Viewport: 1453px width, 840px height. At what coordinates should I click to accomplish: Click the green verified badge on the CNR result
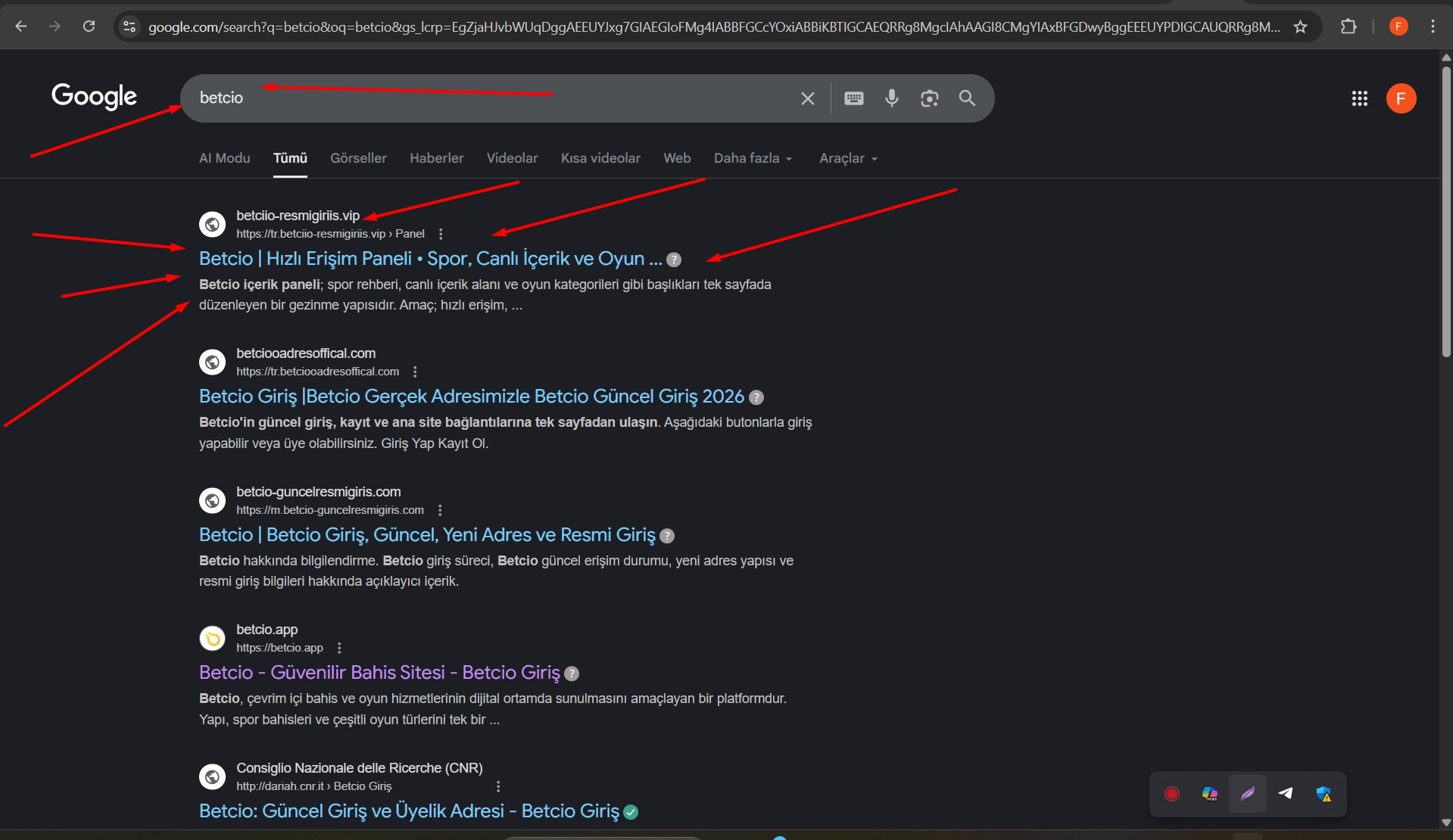coord(631,812)
